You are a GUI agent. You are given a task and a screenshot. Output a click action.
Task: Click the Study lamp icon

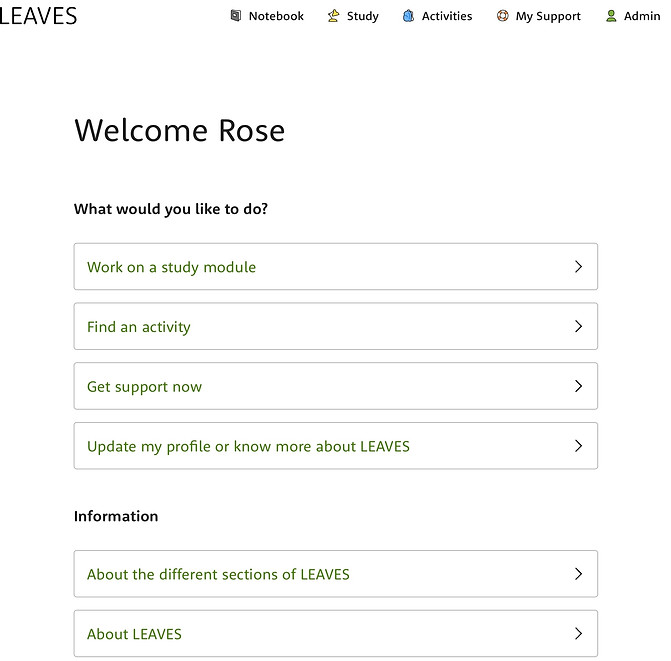coord(333,16)
